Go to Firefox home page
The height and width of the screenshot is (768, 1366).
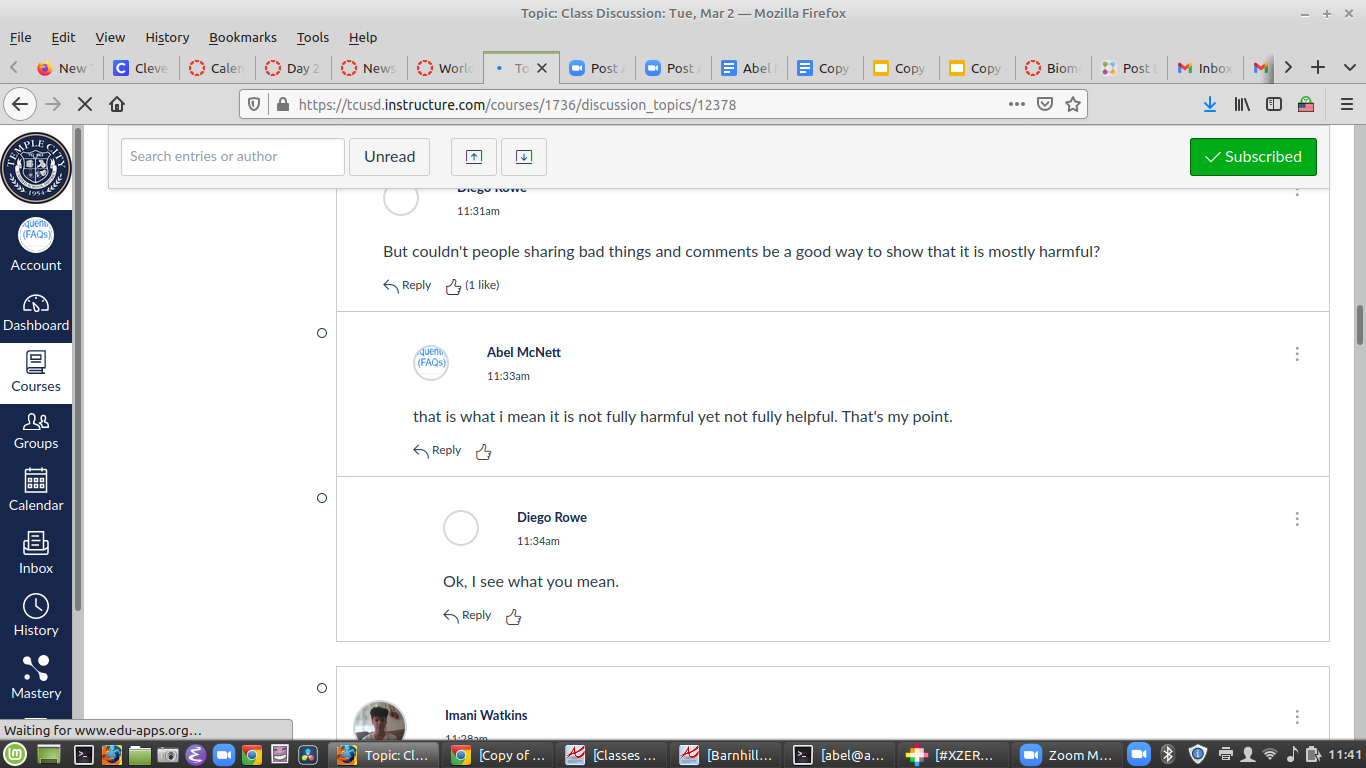point(117,104)
